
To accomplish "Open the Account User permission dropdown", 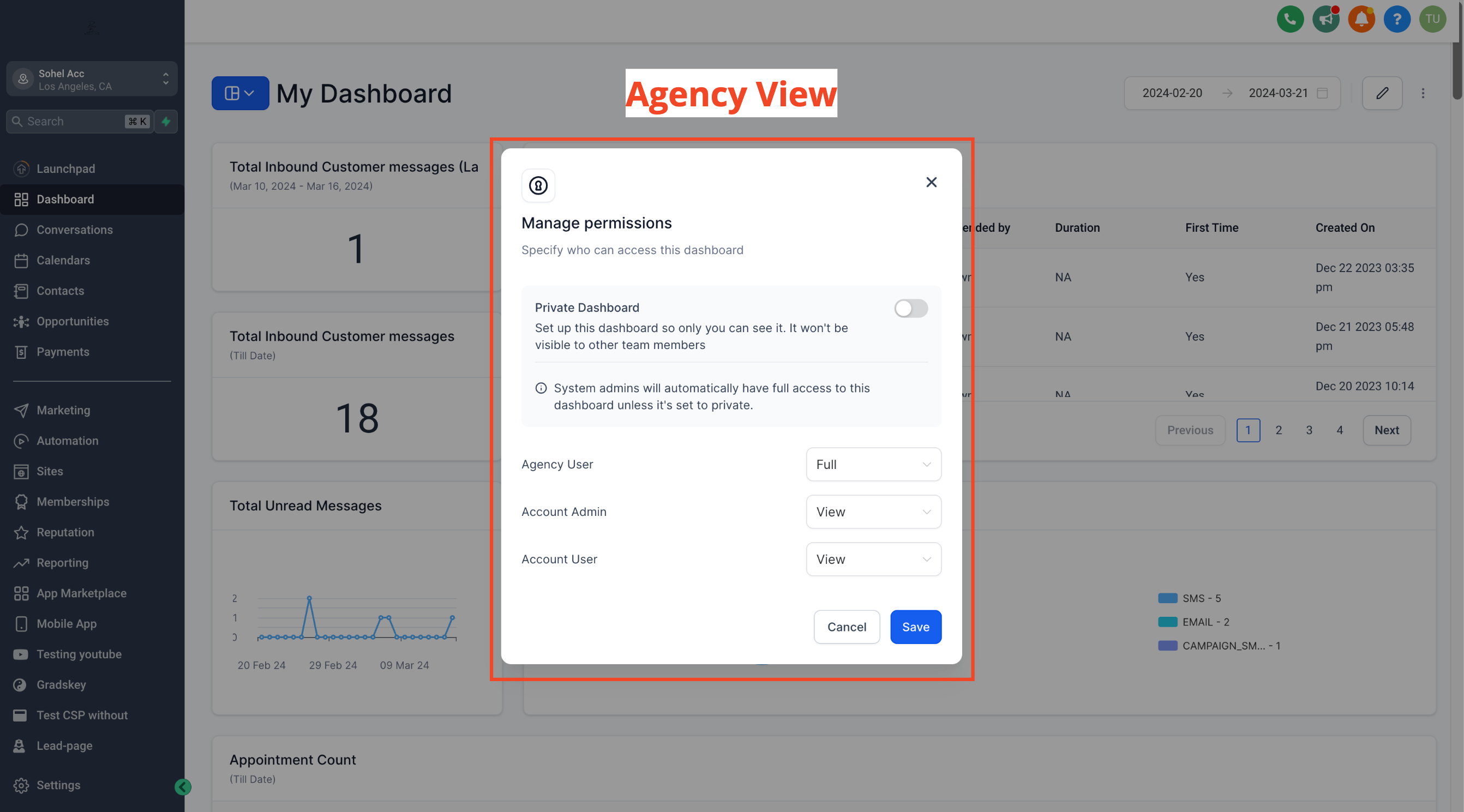I will click(x=873, y=559).
